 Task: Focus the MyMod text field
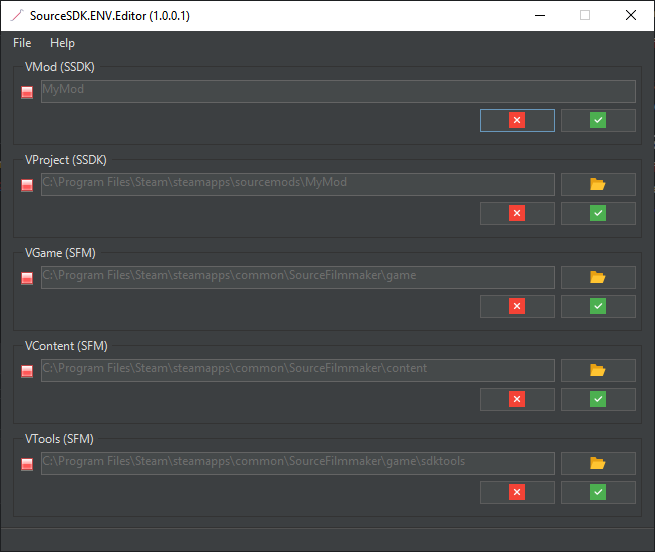point(338,91)
